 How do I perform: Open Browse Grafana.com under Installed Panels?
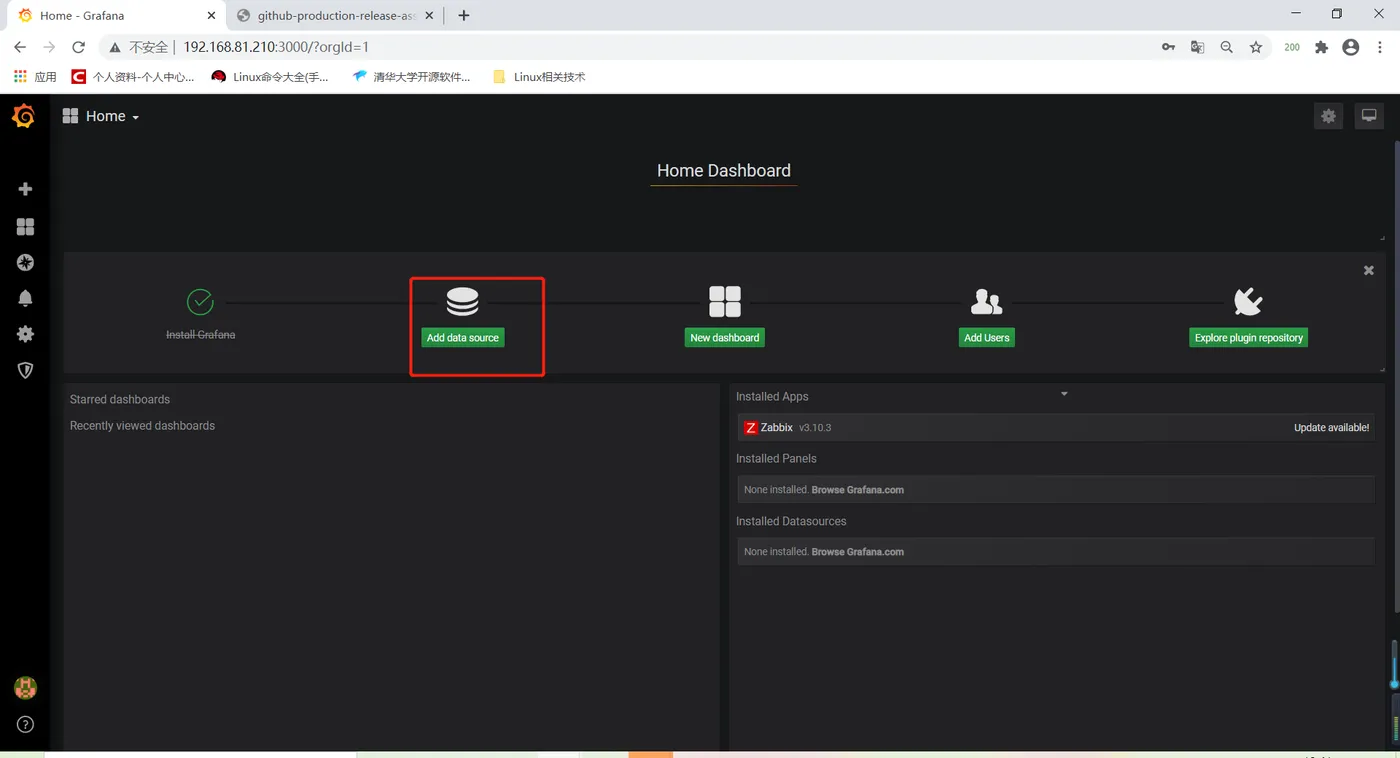point(858,490)
